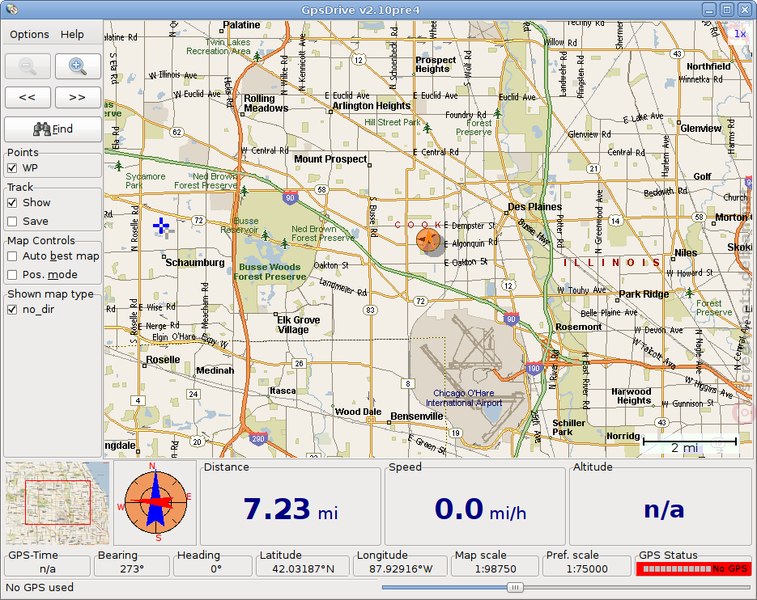Click the binoculars icon on Find
Viewport: 757px width, 600px height.
(x=42, y=129)
